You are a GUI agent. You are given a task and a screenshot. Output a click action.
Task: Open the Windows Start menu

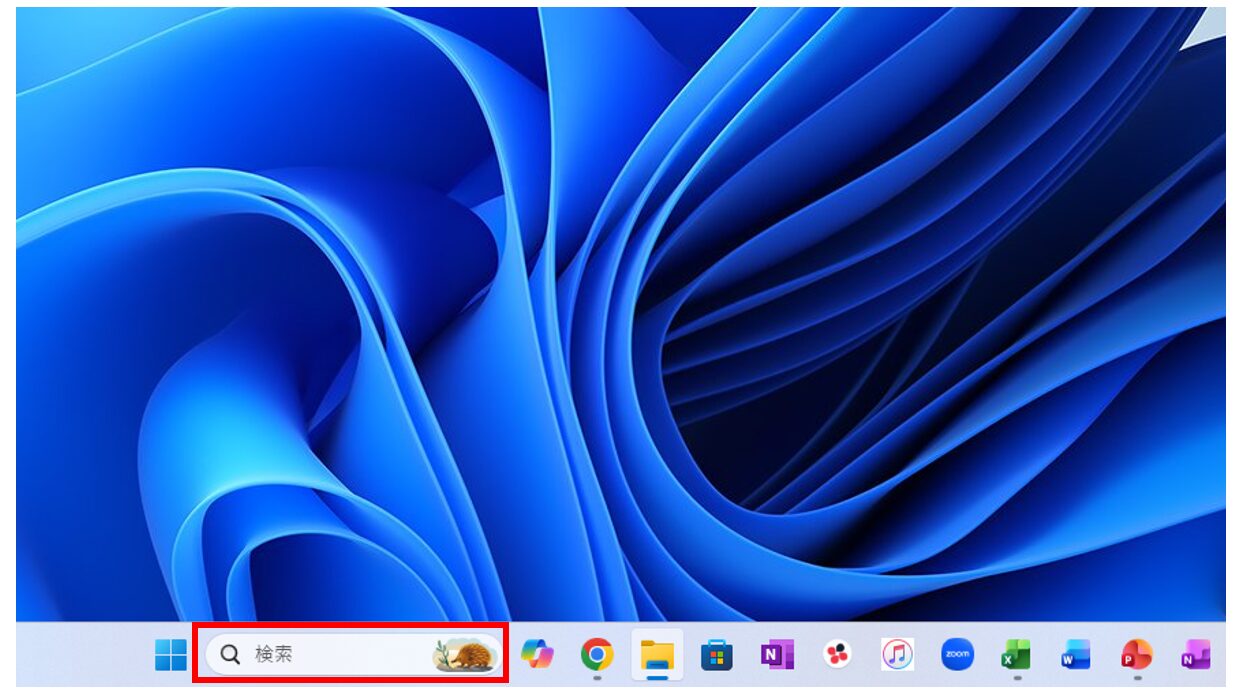(171, 655)
